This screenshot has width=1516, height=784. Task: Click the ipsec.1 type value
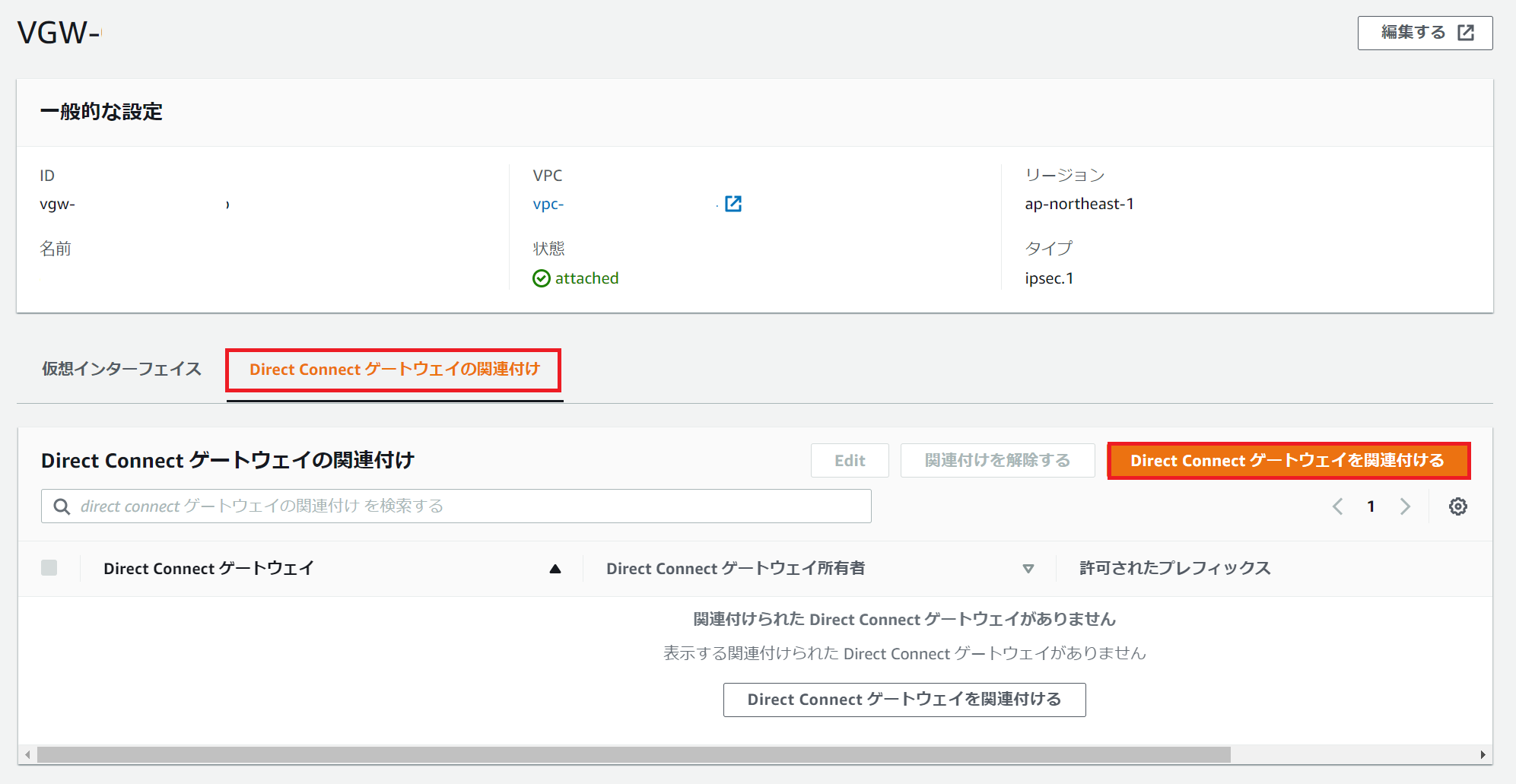pos(1049,278)
